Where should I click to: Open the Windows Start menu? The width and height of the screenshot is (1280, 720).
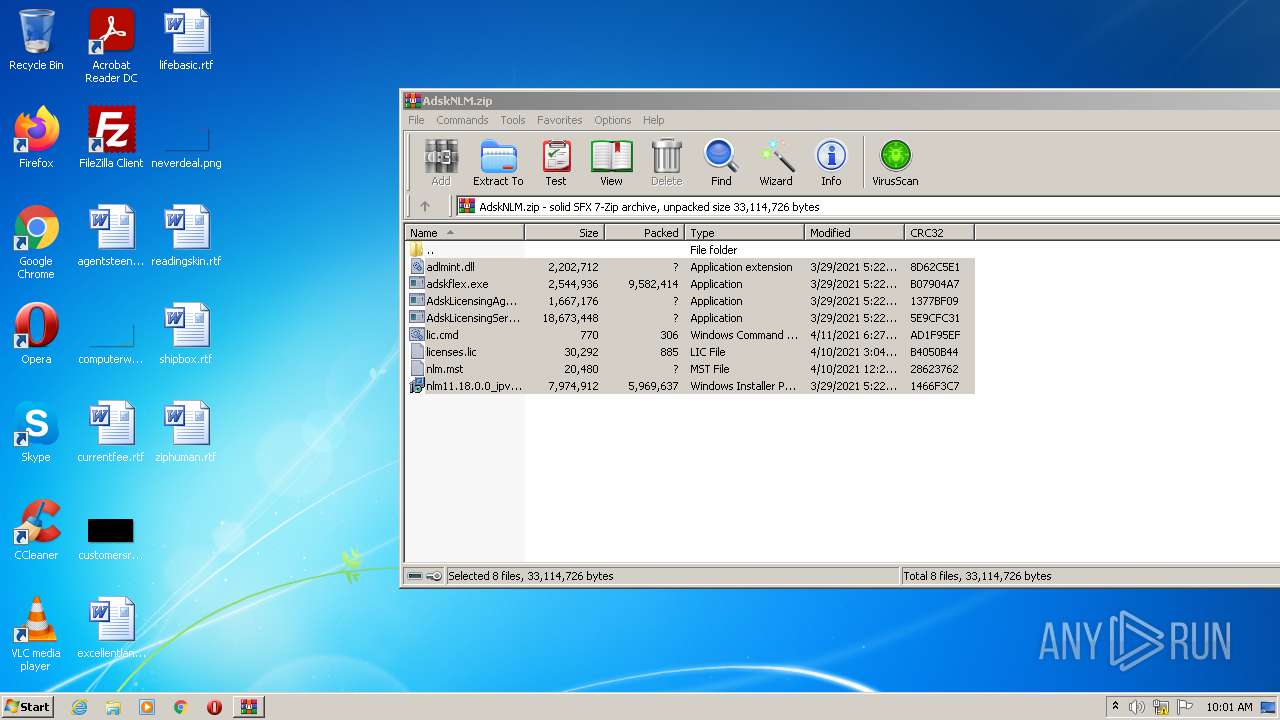[x=27, y=707]
